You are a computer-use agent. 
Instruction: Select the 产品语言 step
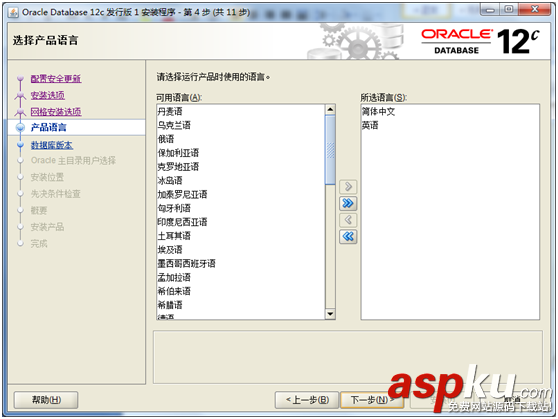[x=48, y=127]
